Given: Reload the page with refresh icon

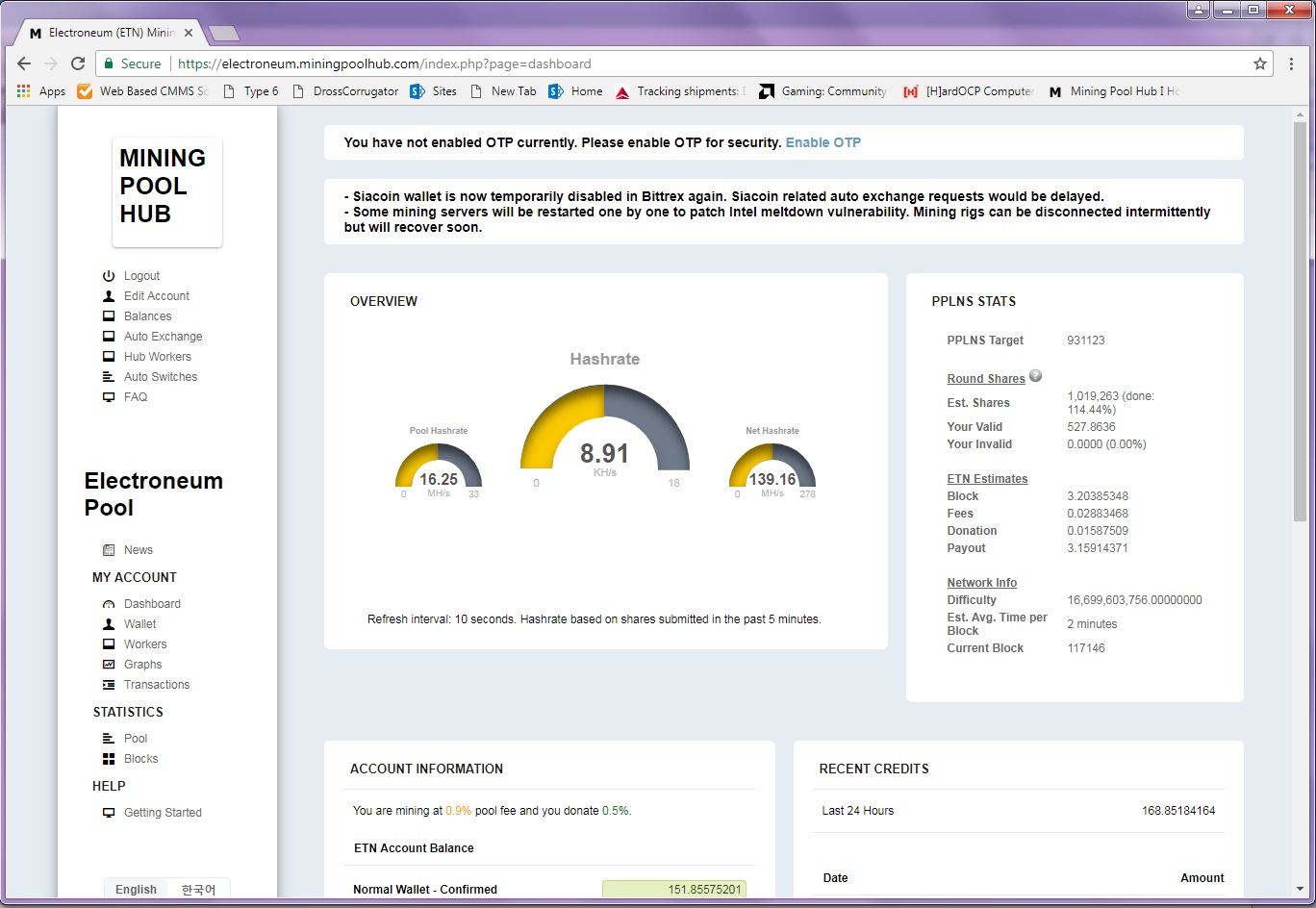Looking at the screenshot, I should (x=78, y=63).
